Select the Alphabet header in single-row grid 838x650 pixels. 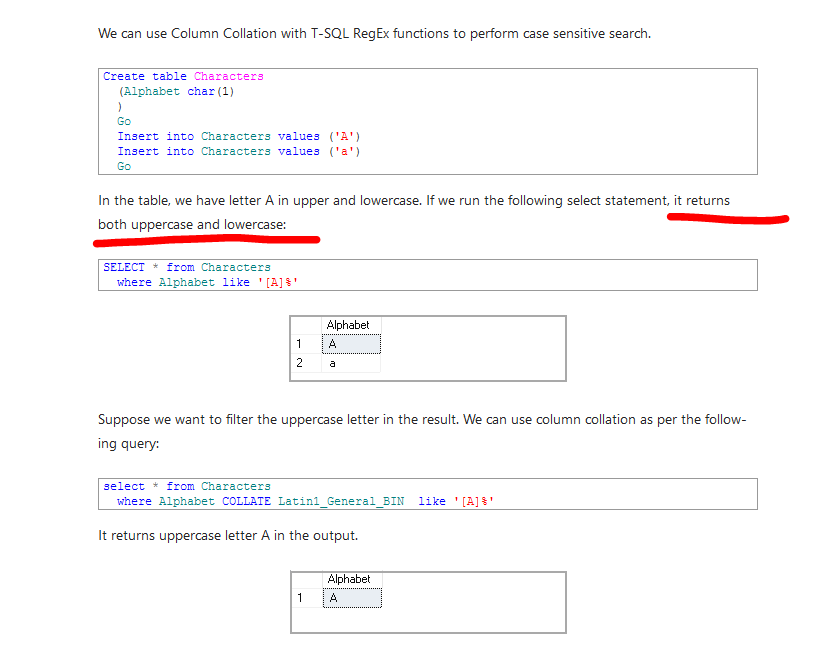tap(348, 579)
